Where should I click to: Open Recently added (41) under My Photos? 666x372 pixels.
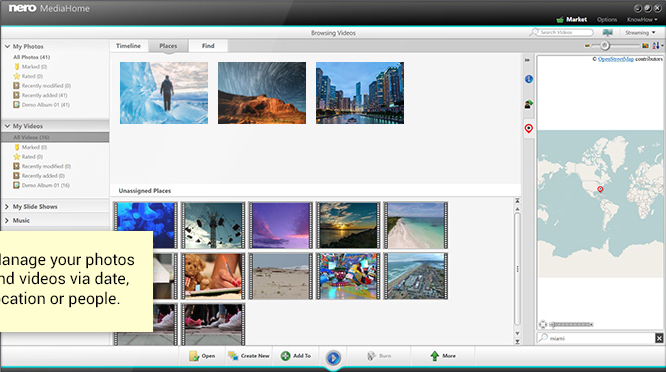coord(40,95)
